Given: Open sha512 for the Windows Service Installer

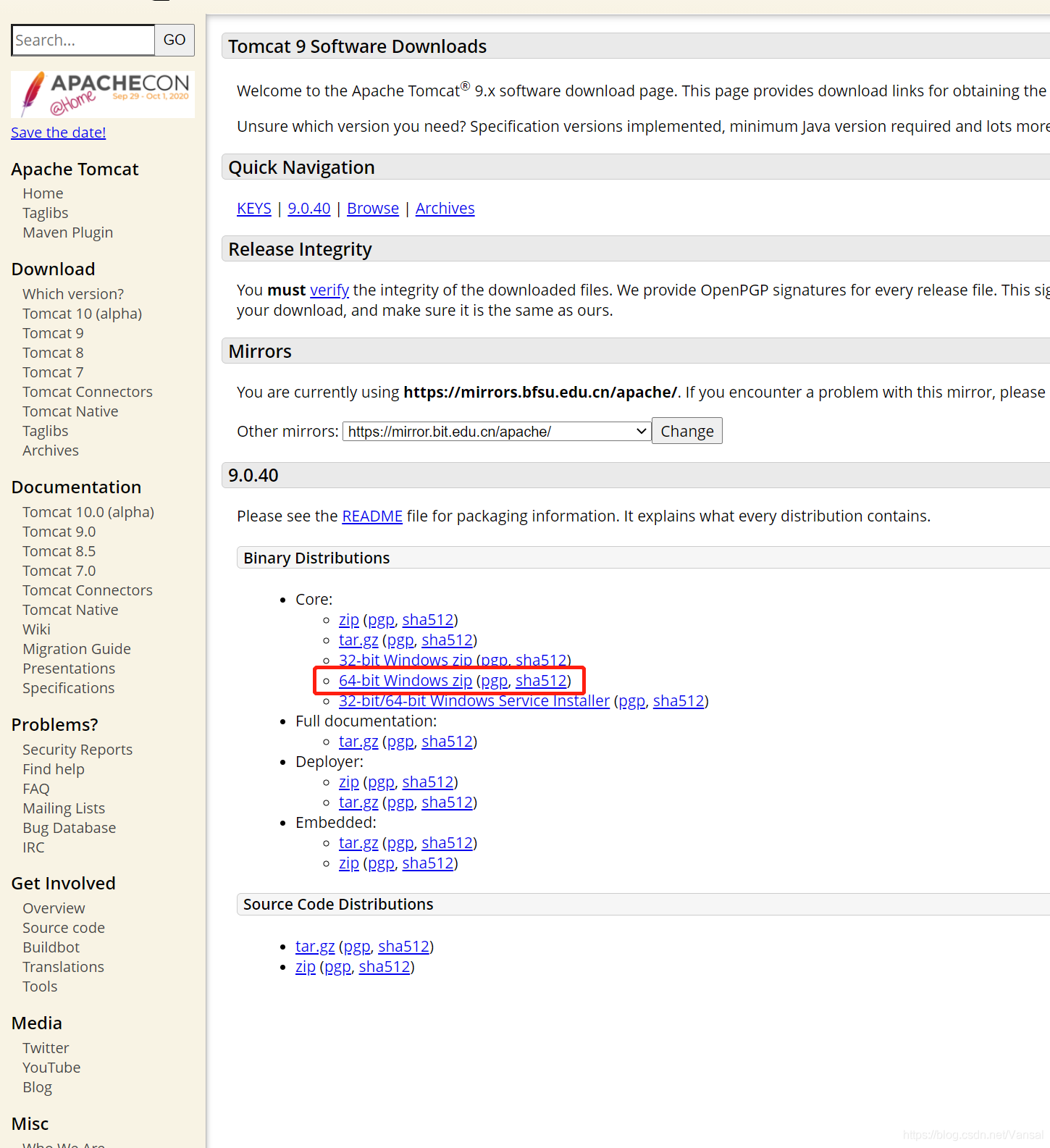Looking at the screenshot, I should [x=679, y=701].
